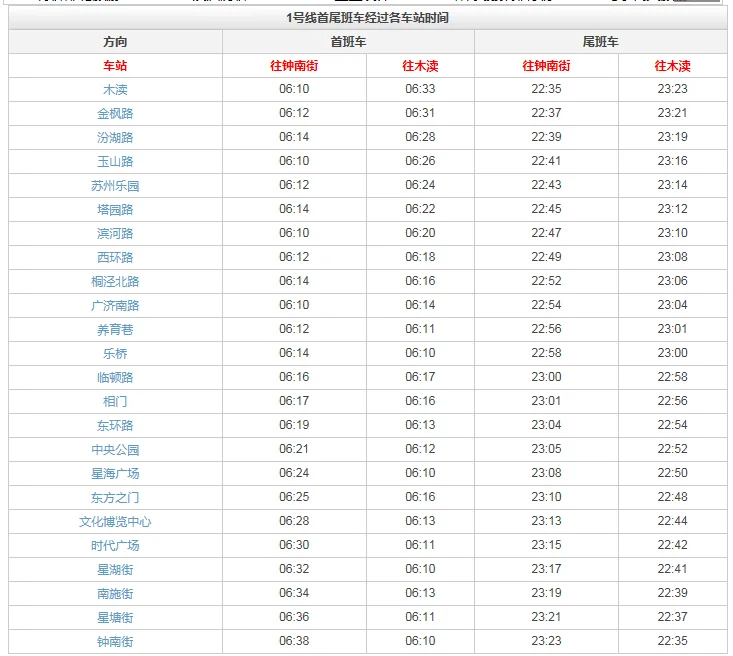Screen dimensions: 733x656
Task: Select the 乐桥 station link
Action: 115,353
